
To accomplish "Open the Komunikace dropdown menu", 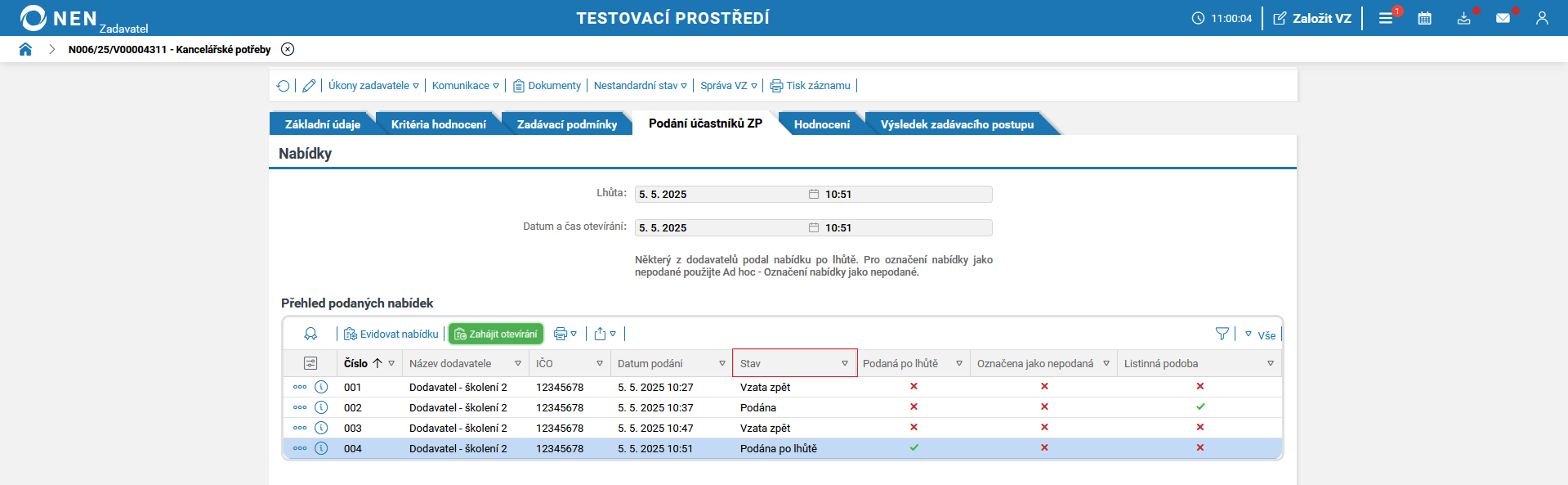I will click(x=465, y=86).
